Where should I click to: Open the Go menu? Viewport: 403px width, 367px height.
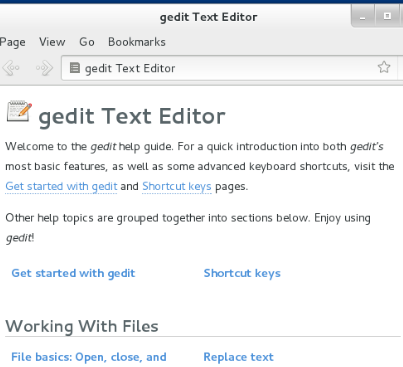pyautogui.click(x=87, y=42)
